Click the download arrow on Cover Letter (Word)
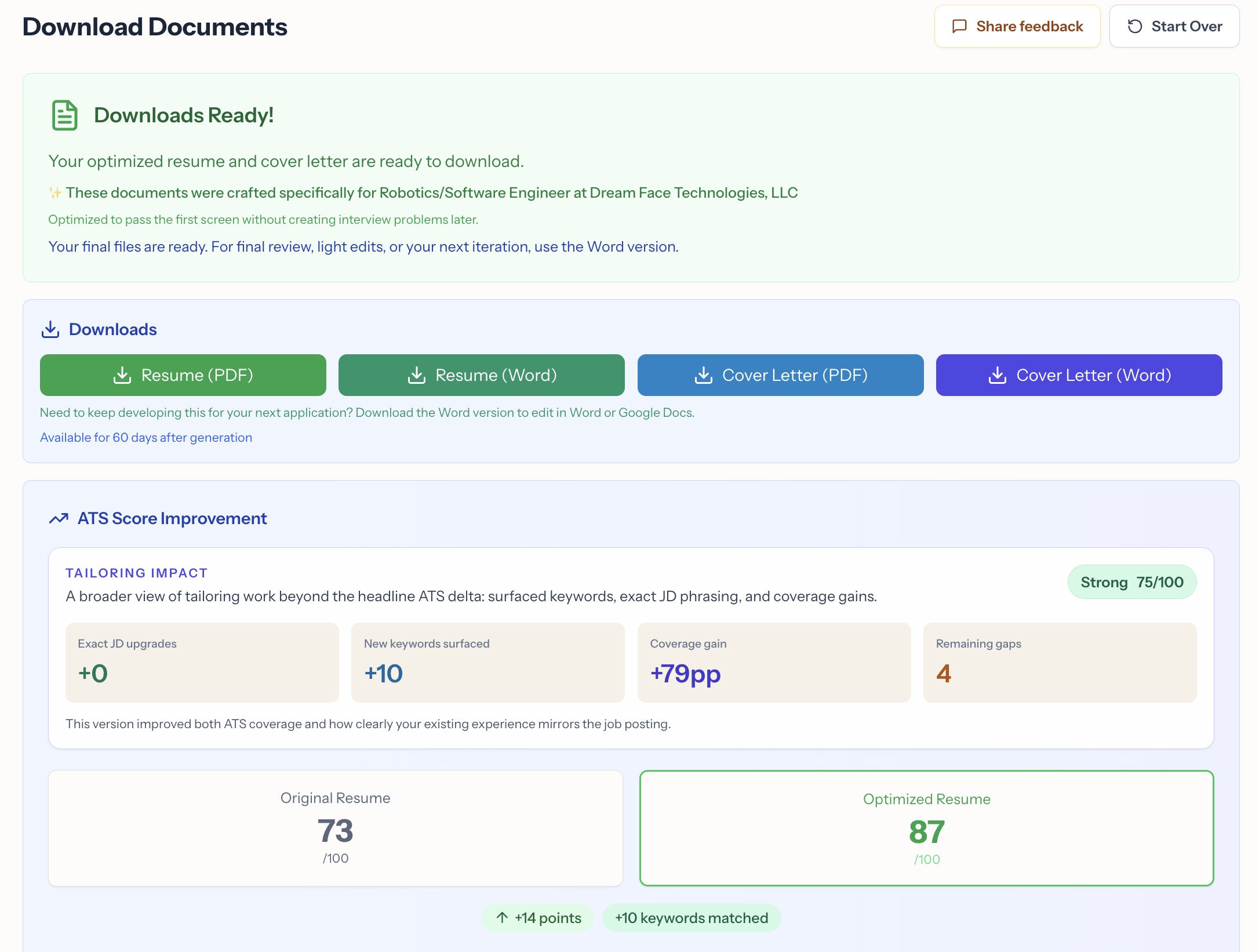Screen dimensions: 1259x952 pos(998,375)
